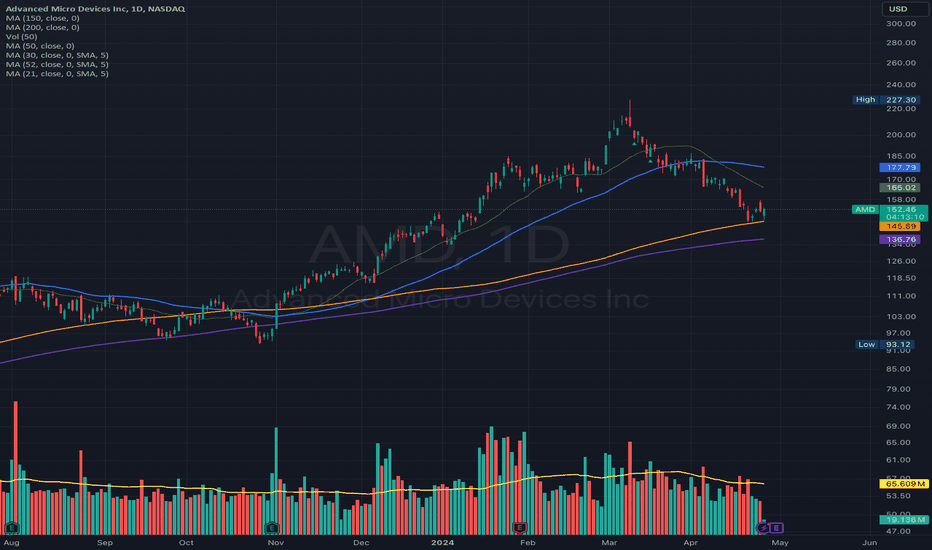
Task: Click 118.50 on the price scale
Action: [901, 278]
